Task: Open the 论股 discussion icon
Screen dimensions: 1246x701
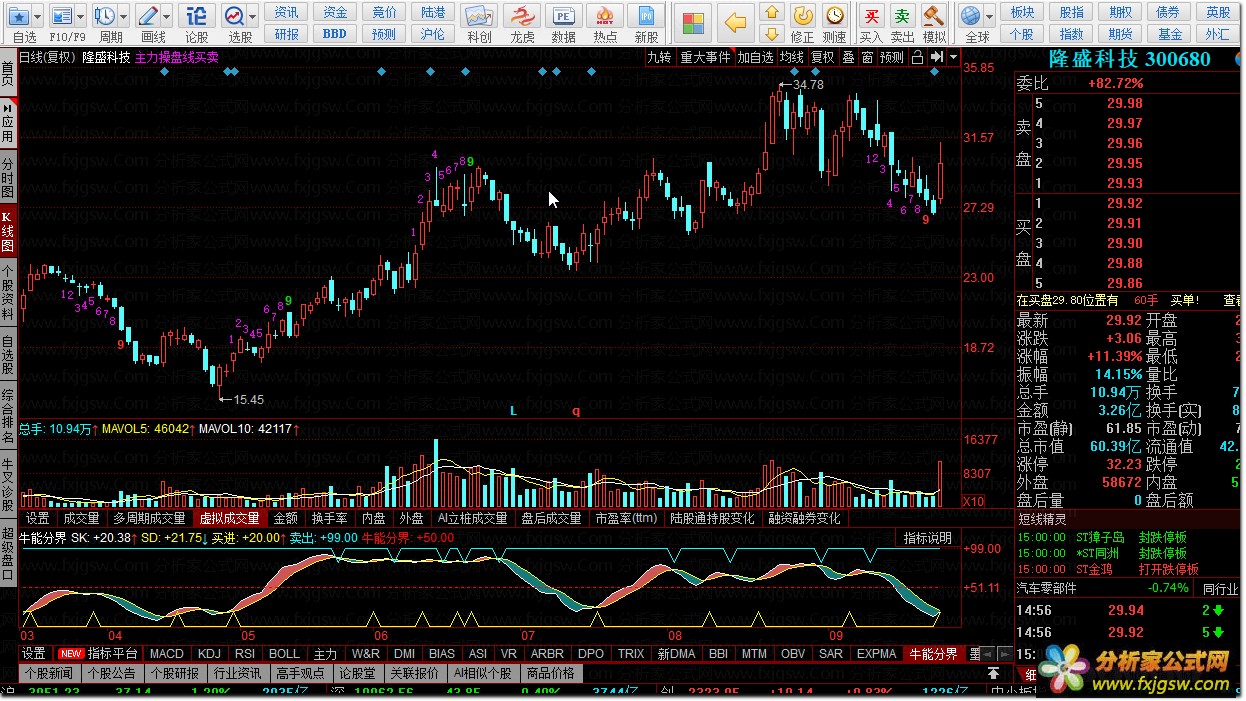Action: [197, 16]
